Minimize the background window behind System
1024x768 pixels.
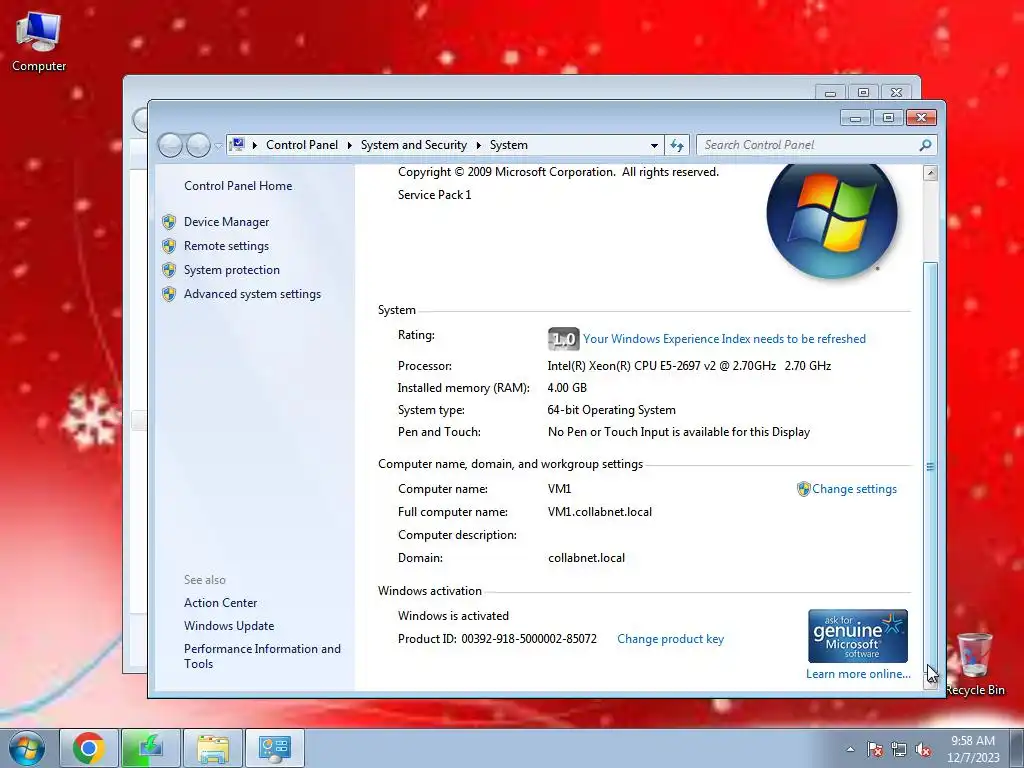830,93
